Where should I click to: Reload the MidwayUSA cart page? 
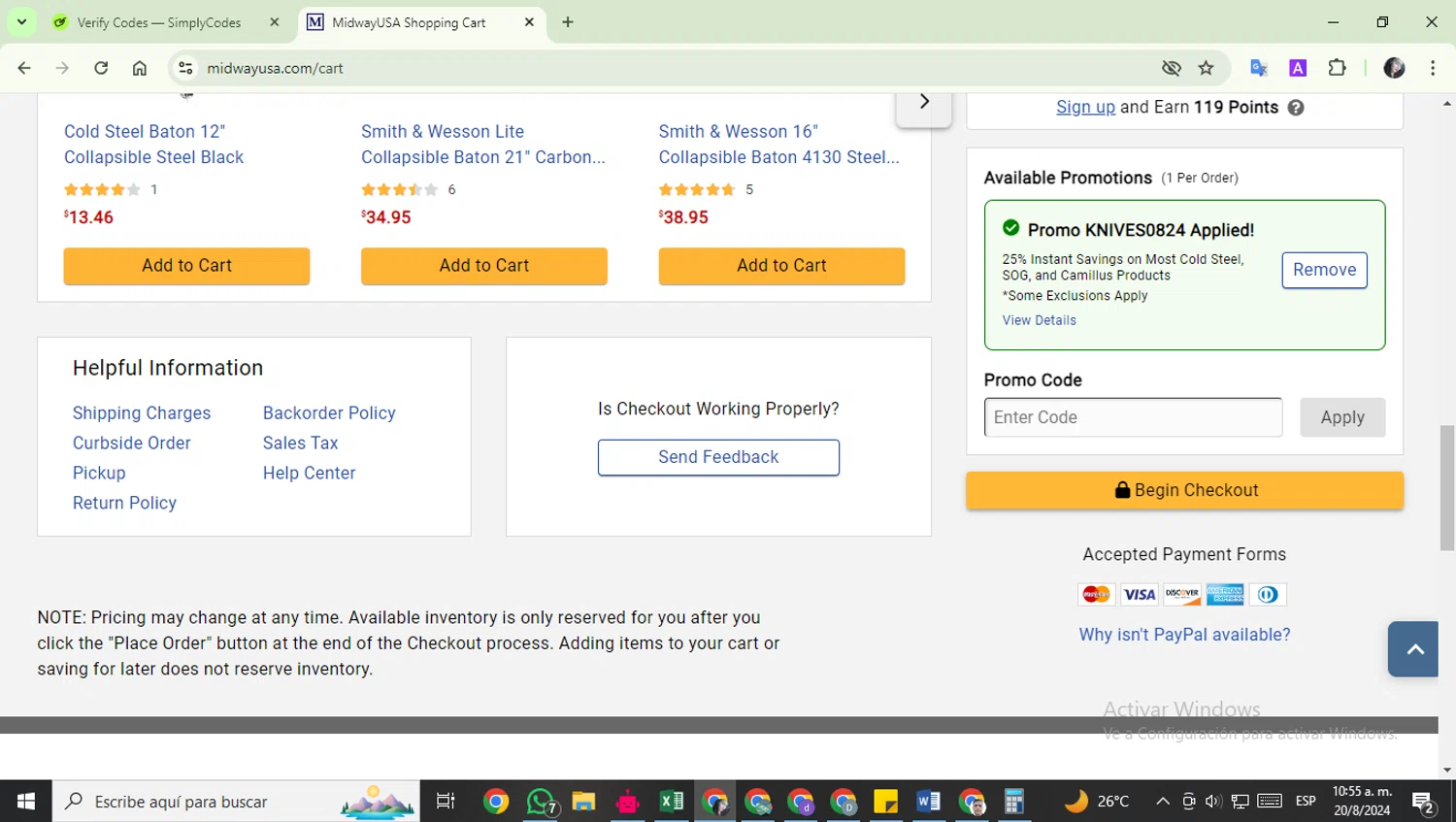(x=101, y=68)
